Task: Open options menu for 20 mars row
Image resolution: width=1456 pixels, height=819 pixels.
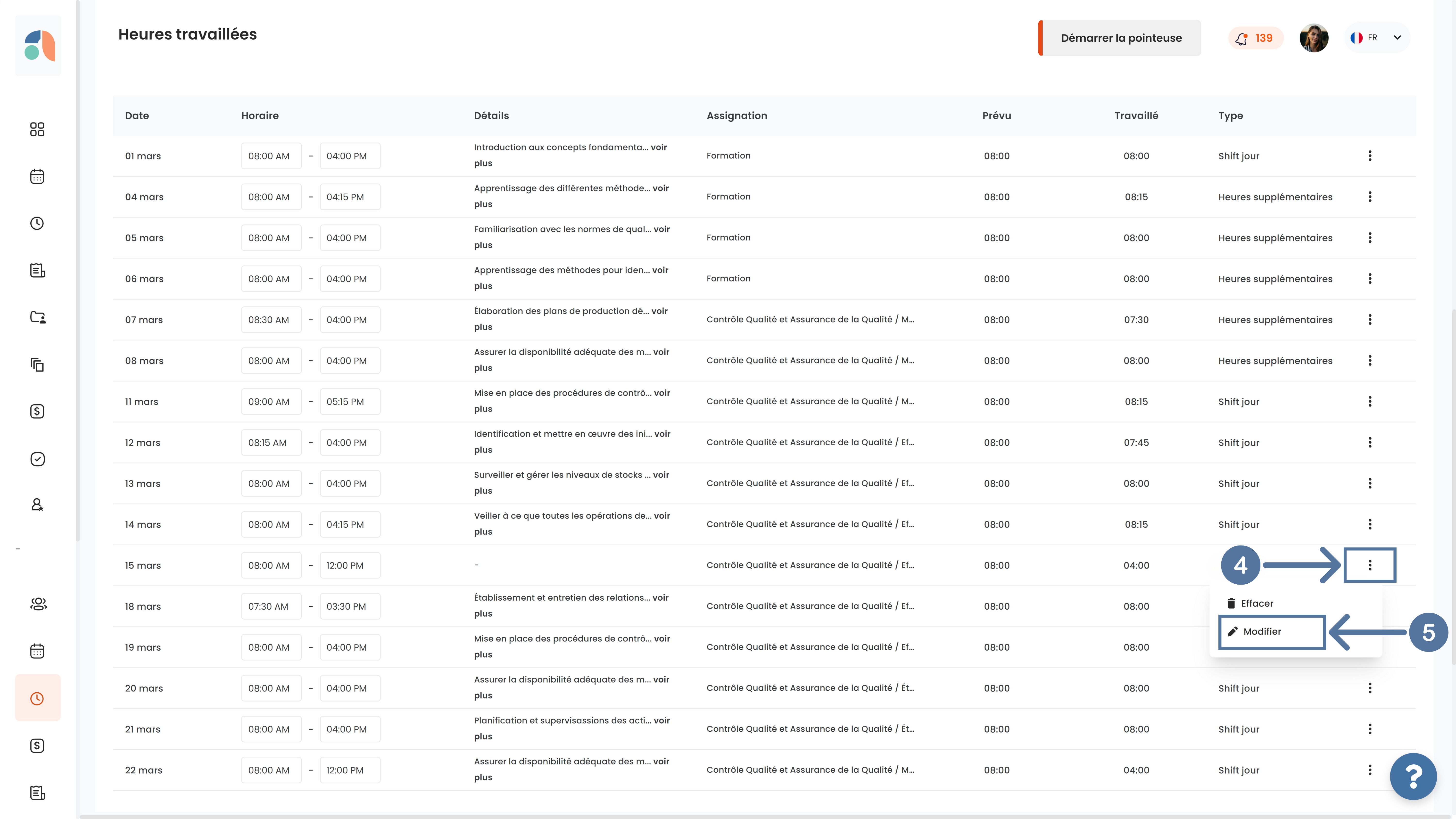Action: 1370,688
